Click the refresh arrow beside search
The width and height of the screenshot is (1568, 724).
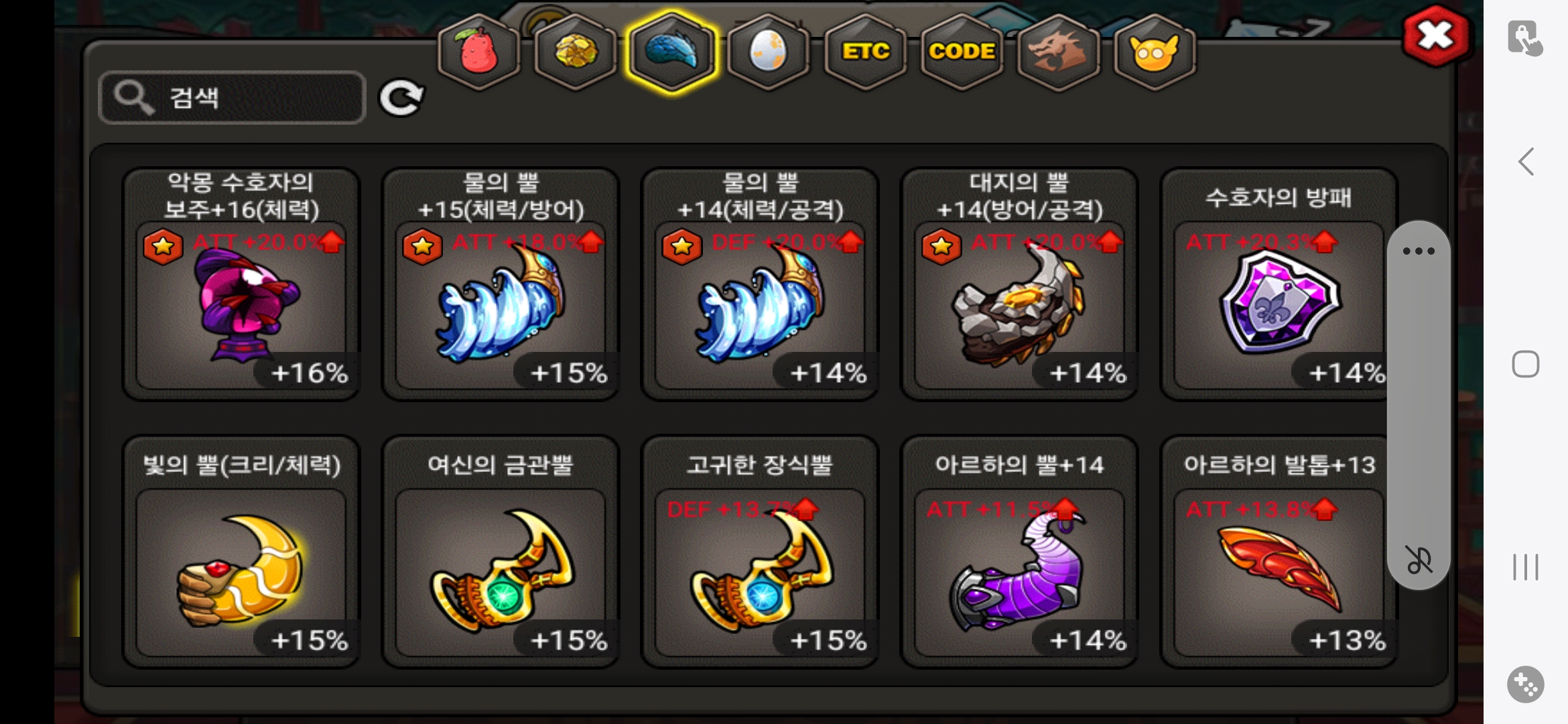[401, 99]
